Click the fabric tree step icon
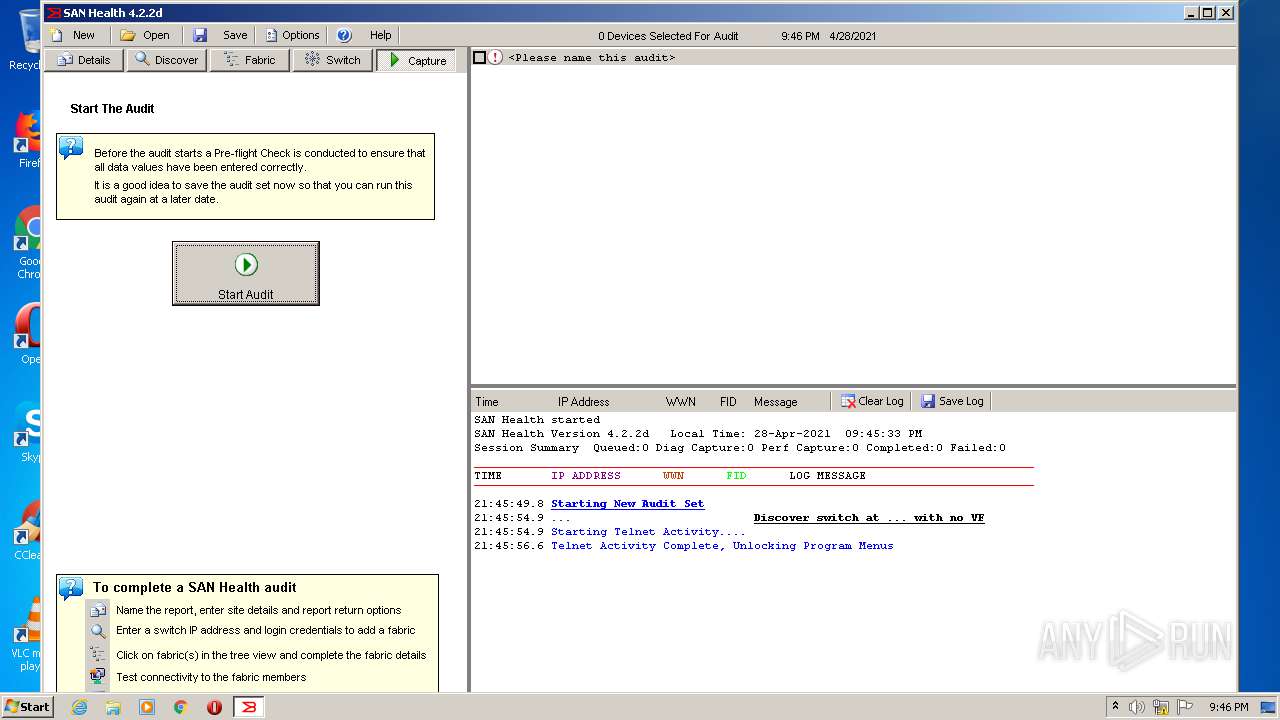This screenshot has height=720, width=1280. (97, 654)
